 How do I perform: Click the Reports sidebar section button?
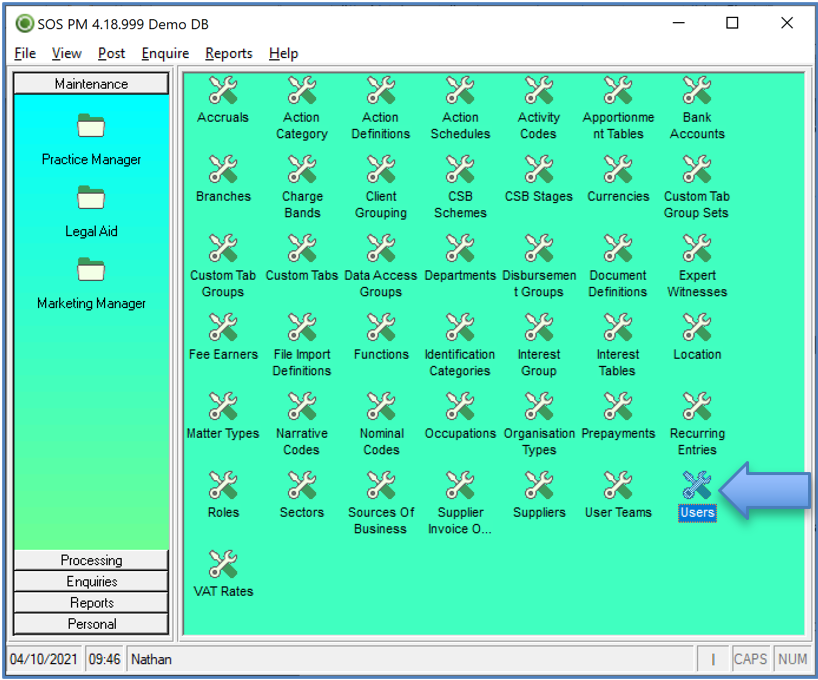[91, 602]
